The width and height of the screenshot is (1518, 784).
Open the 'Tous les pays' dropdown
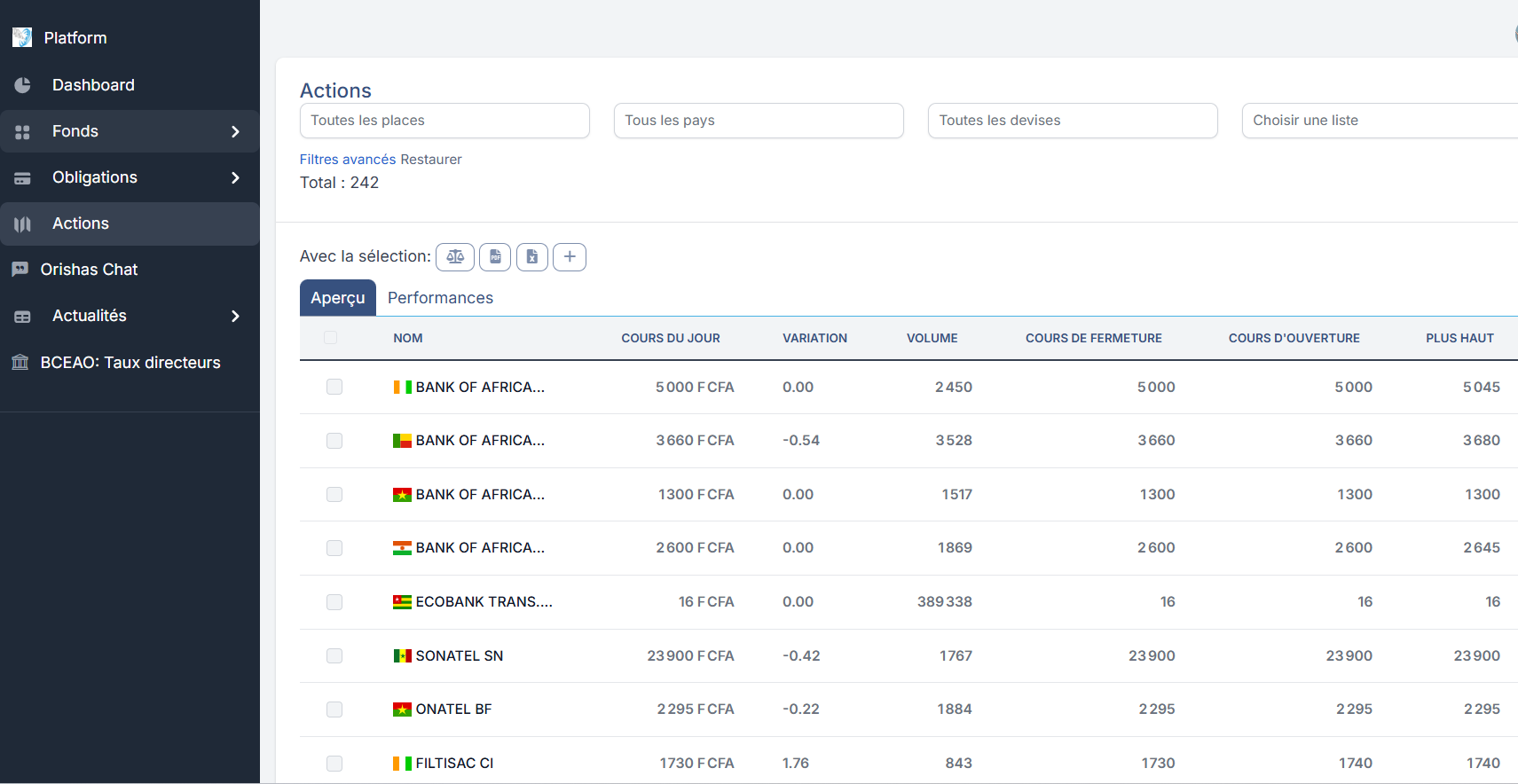pyautogui.click(x=759, y=121)
